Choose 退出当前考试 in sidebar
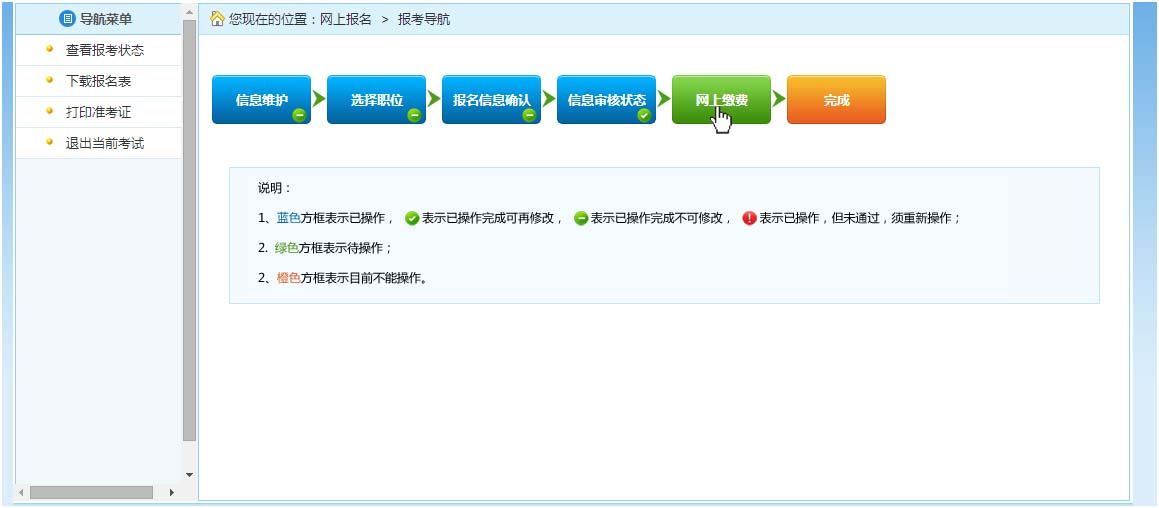This screenshot has width=1159, height=508. (105, 143)
